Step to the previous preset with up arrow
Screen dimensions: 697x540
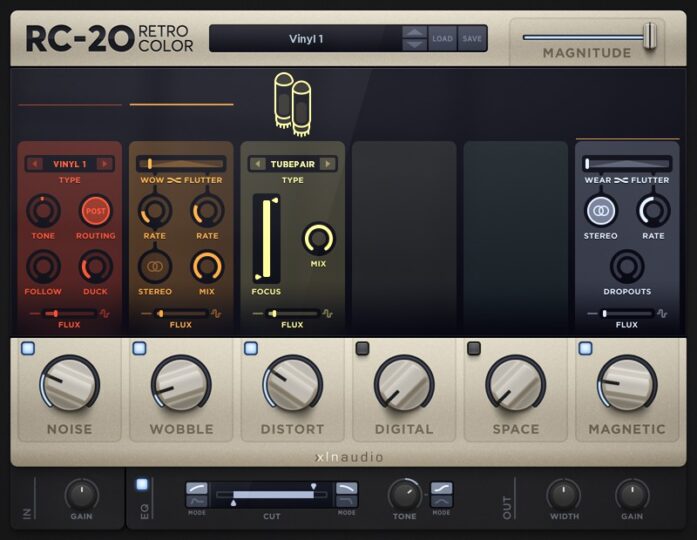coord(415,32)
